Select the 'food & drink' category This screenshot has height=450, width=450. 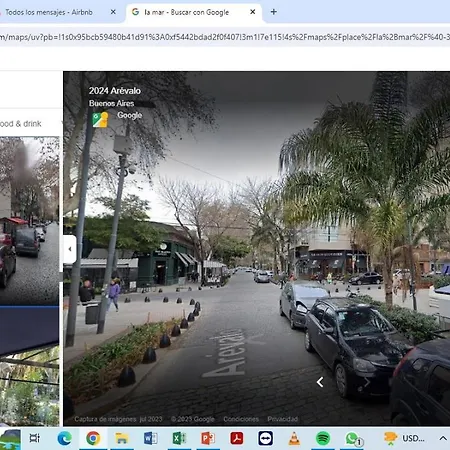(21, 124)
